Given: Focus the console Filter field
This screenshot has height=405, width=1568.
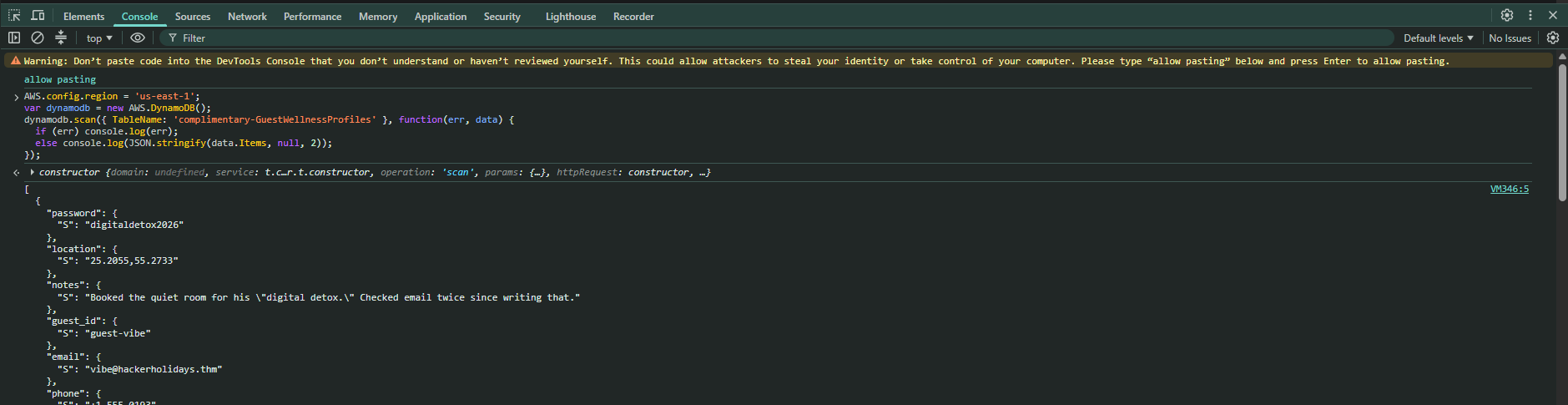Looking at the screenshot, I should click(x=776, y=38).
